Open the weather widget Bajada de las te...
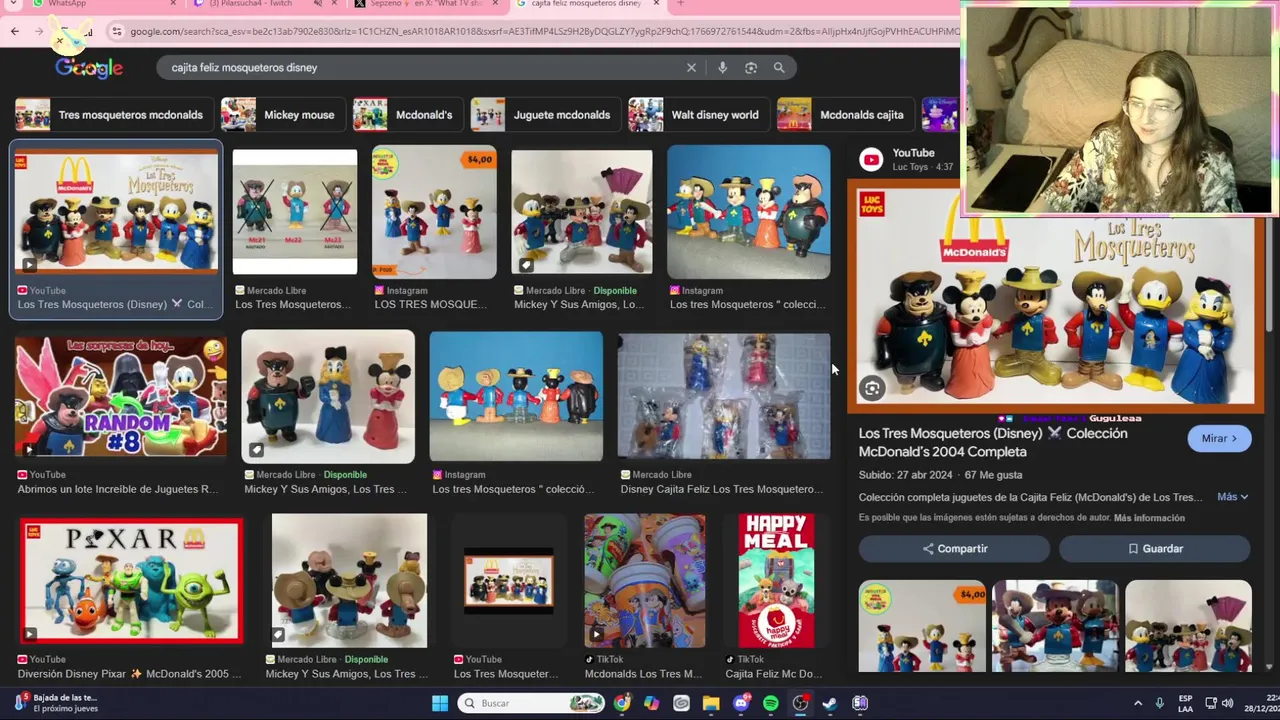1280x720 pixels. point(55,703)
